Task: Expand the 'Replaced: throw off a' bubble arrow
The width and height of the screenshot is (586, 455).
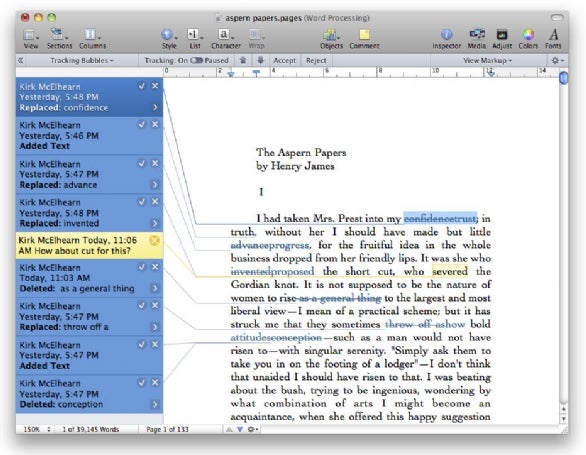Action: tap(155, 327)
